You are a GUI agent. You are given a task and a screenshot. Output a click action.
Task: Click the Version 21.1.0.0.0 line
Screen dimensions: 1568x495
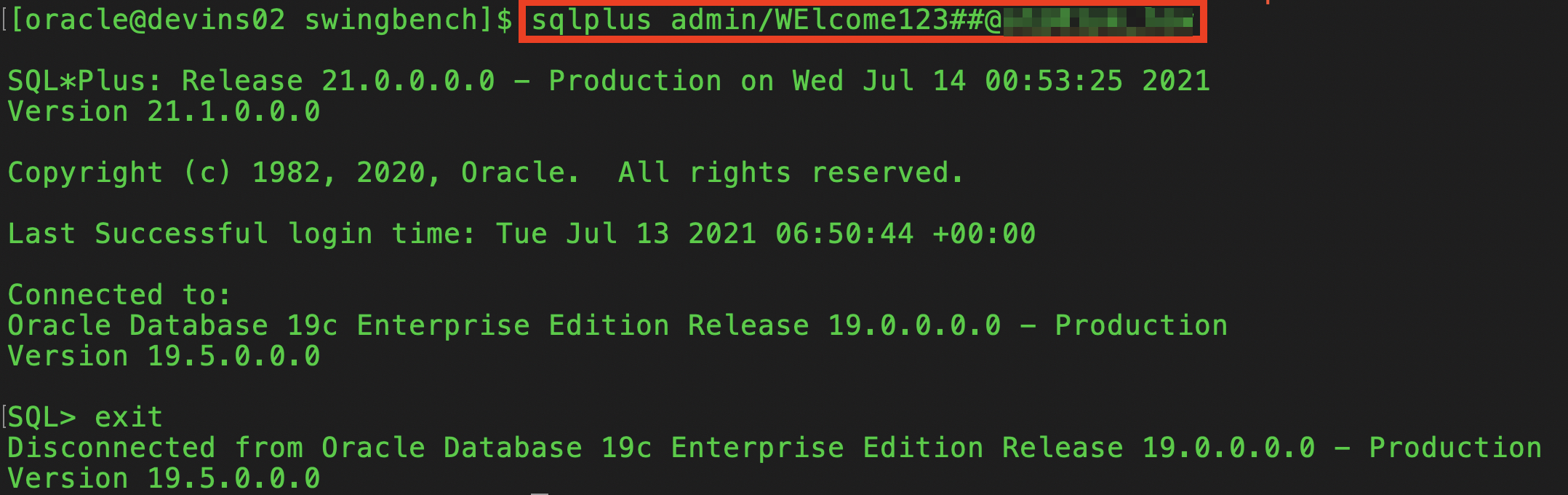tap(164, 112)
